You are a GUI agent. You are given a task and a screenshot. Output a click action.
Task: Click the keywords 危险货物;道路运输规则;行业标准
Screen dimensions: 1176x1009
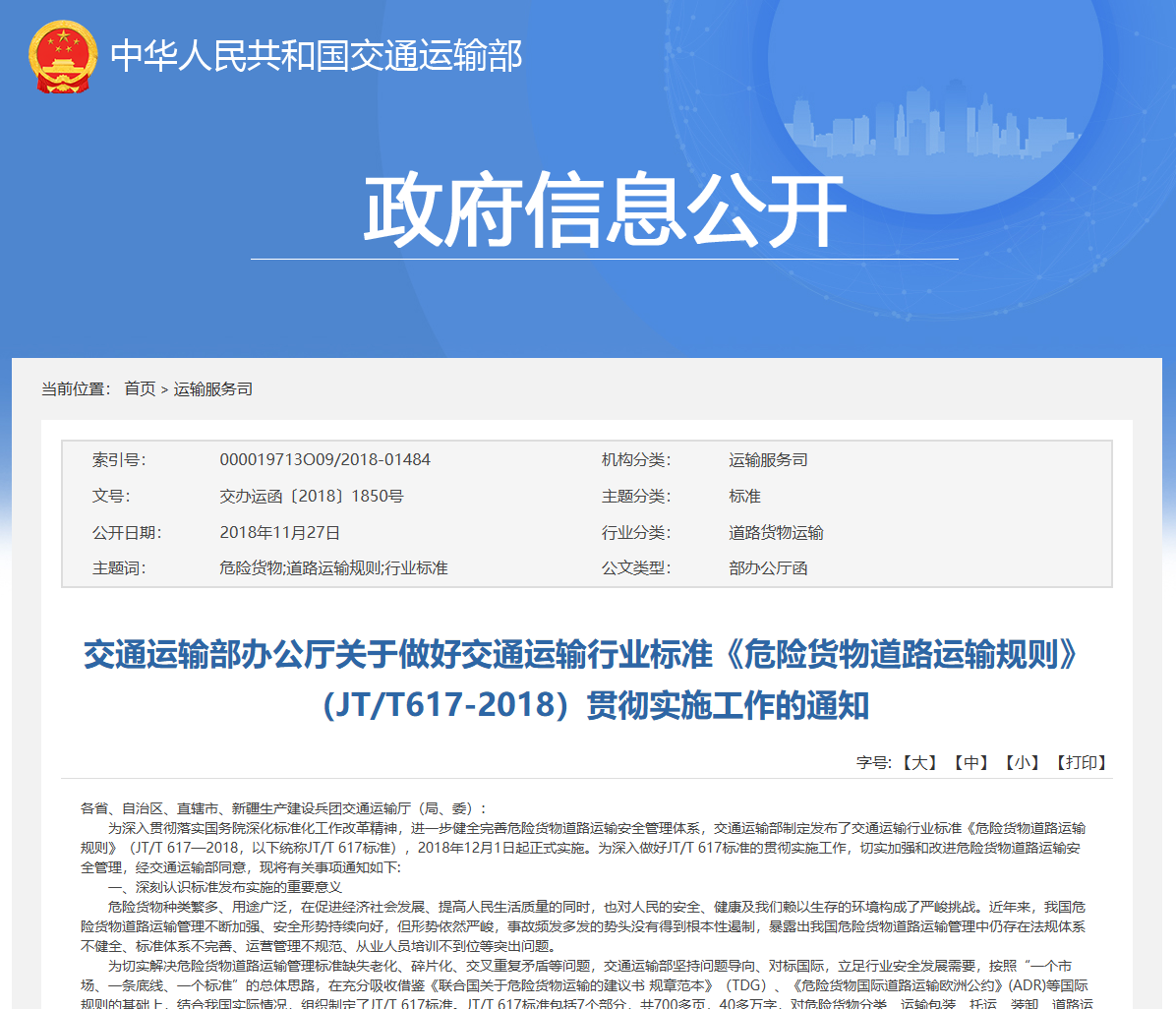point(333,568)
